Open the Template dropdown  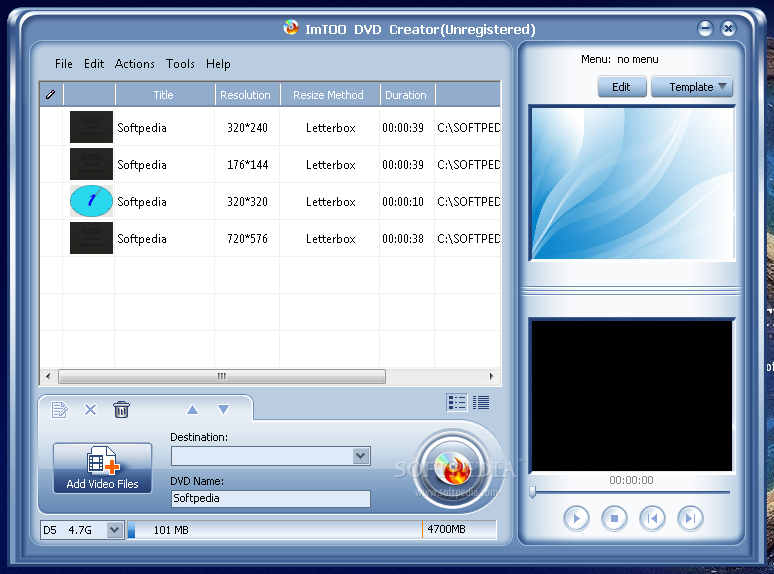(692, 87)
